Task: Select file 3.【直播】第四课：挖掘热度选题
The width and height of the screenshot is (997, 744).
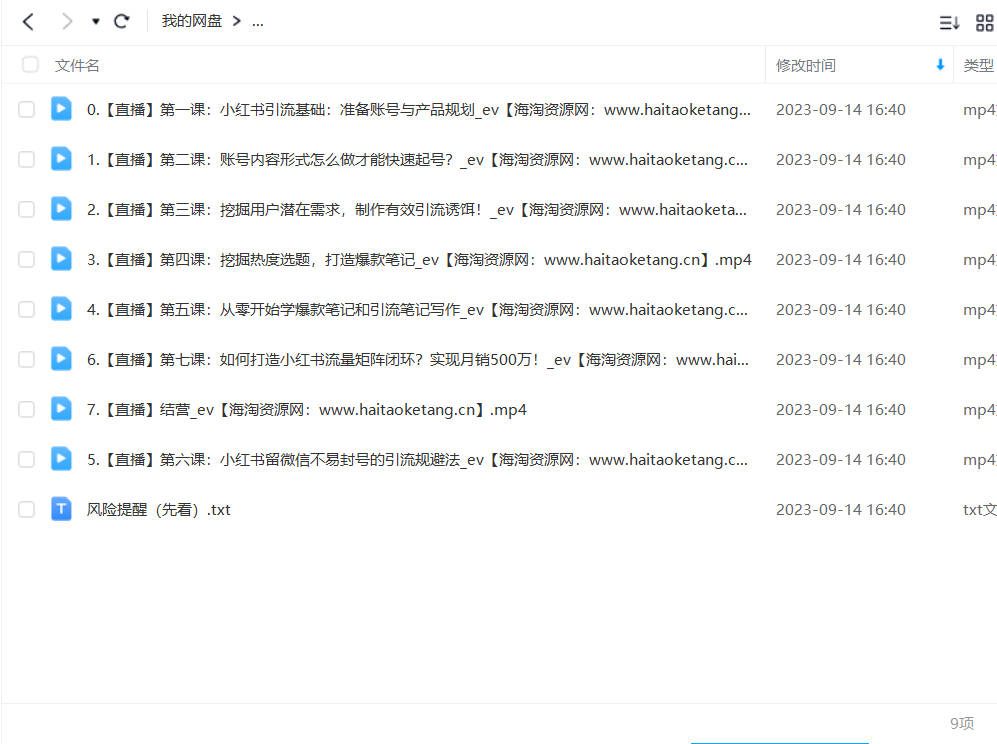Action: [419, 259]
